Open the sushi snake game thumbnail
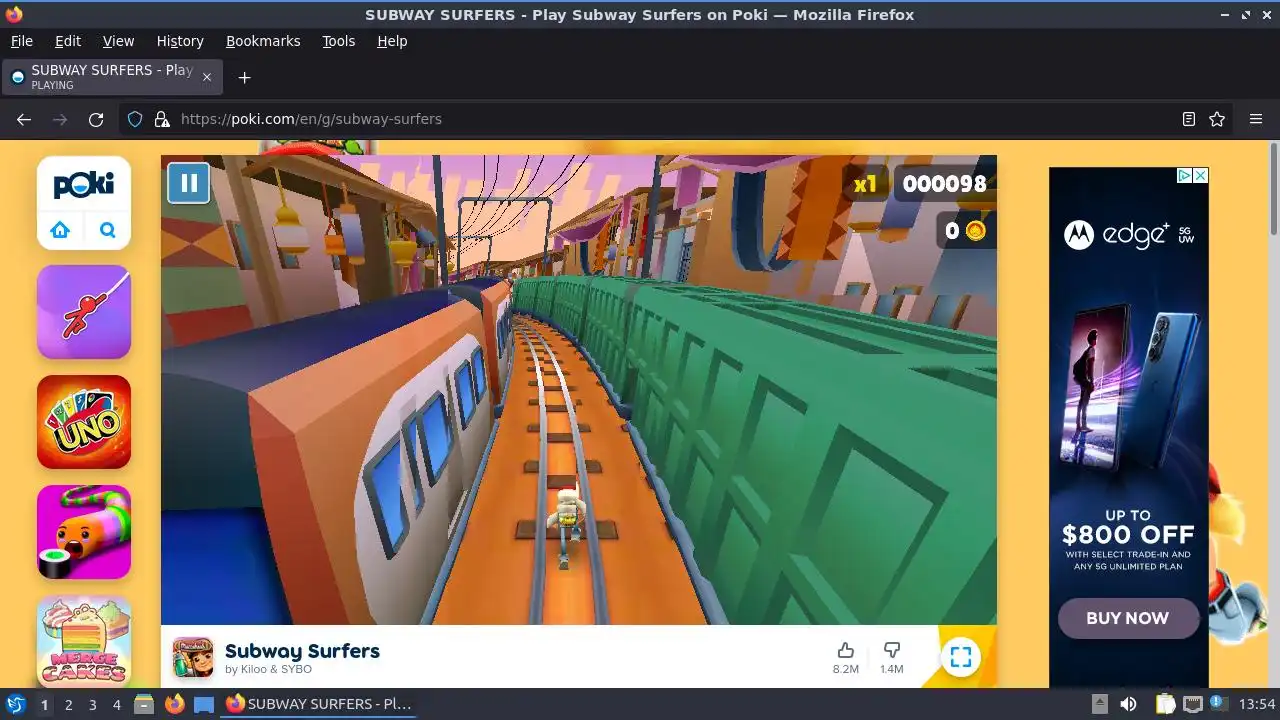 (x=84, y=532)
